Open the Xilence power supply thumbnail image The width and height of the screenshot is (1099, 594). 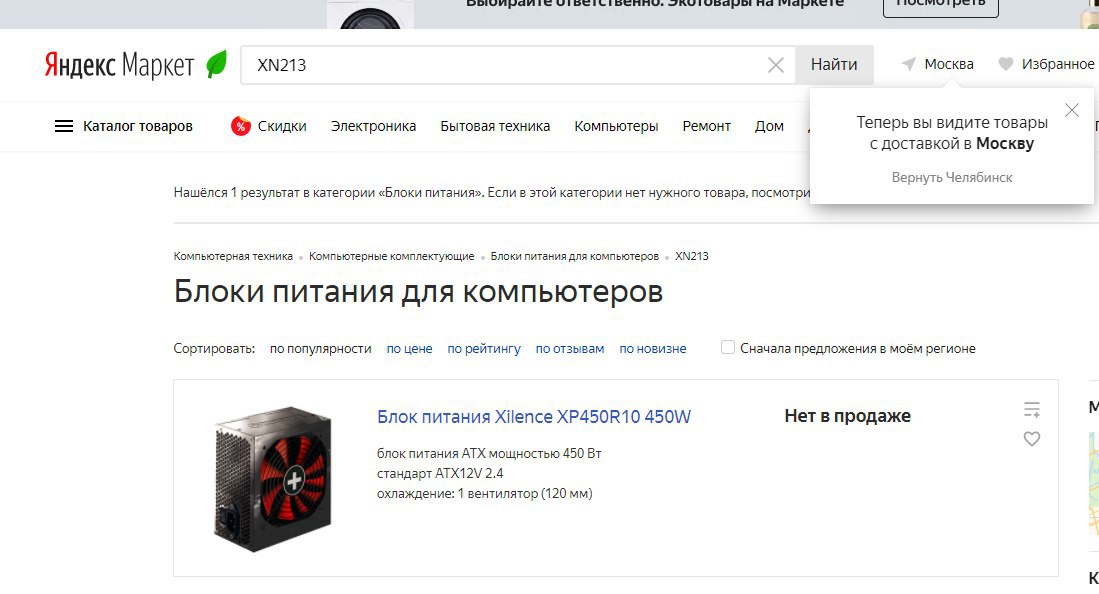[x=273, y=478]
